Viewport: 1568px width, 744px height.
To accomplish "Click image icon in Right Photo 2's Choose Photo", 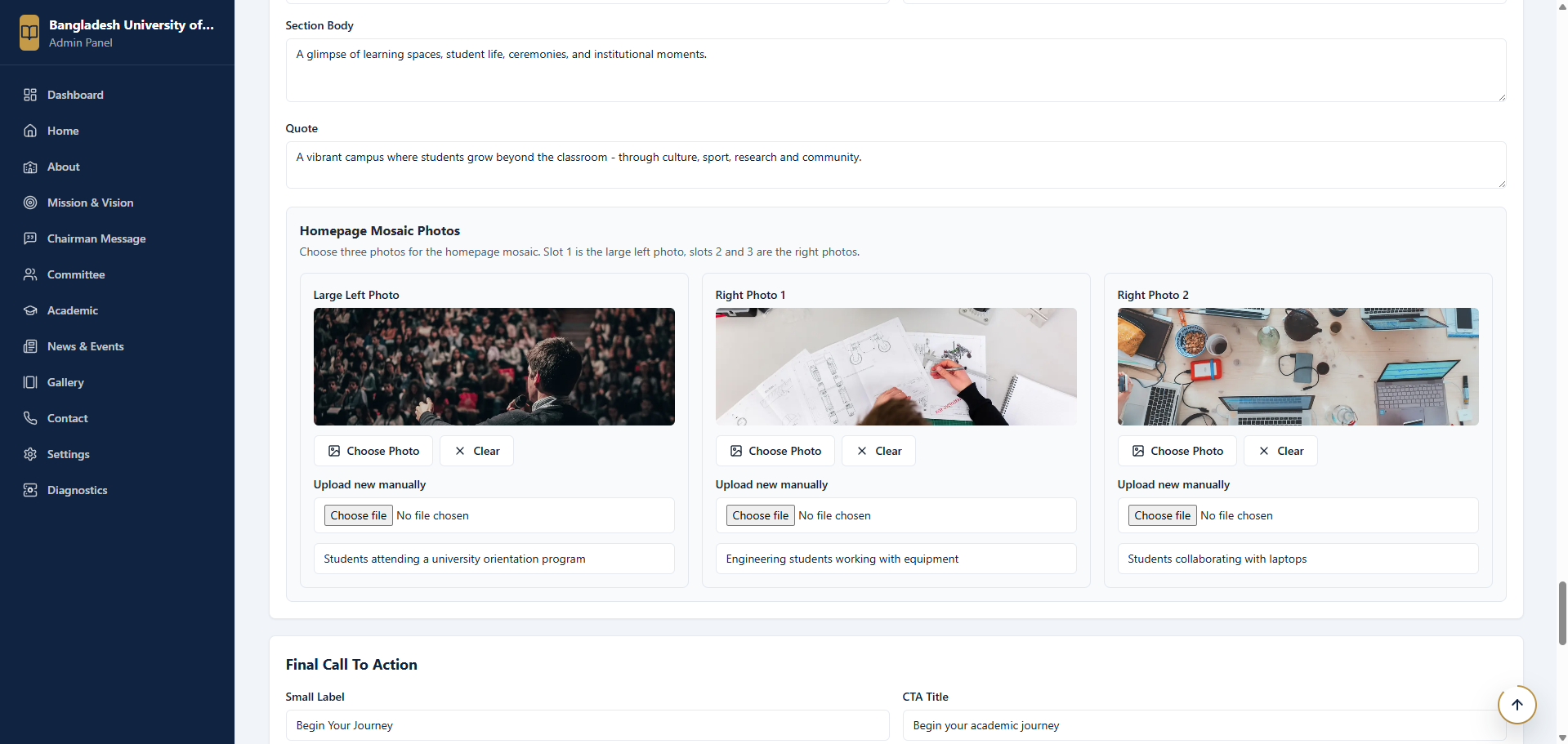I will (x=1138, y=451).
